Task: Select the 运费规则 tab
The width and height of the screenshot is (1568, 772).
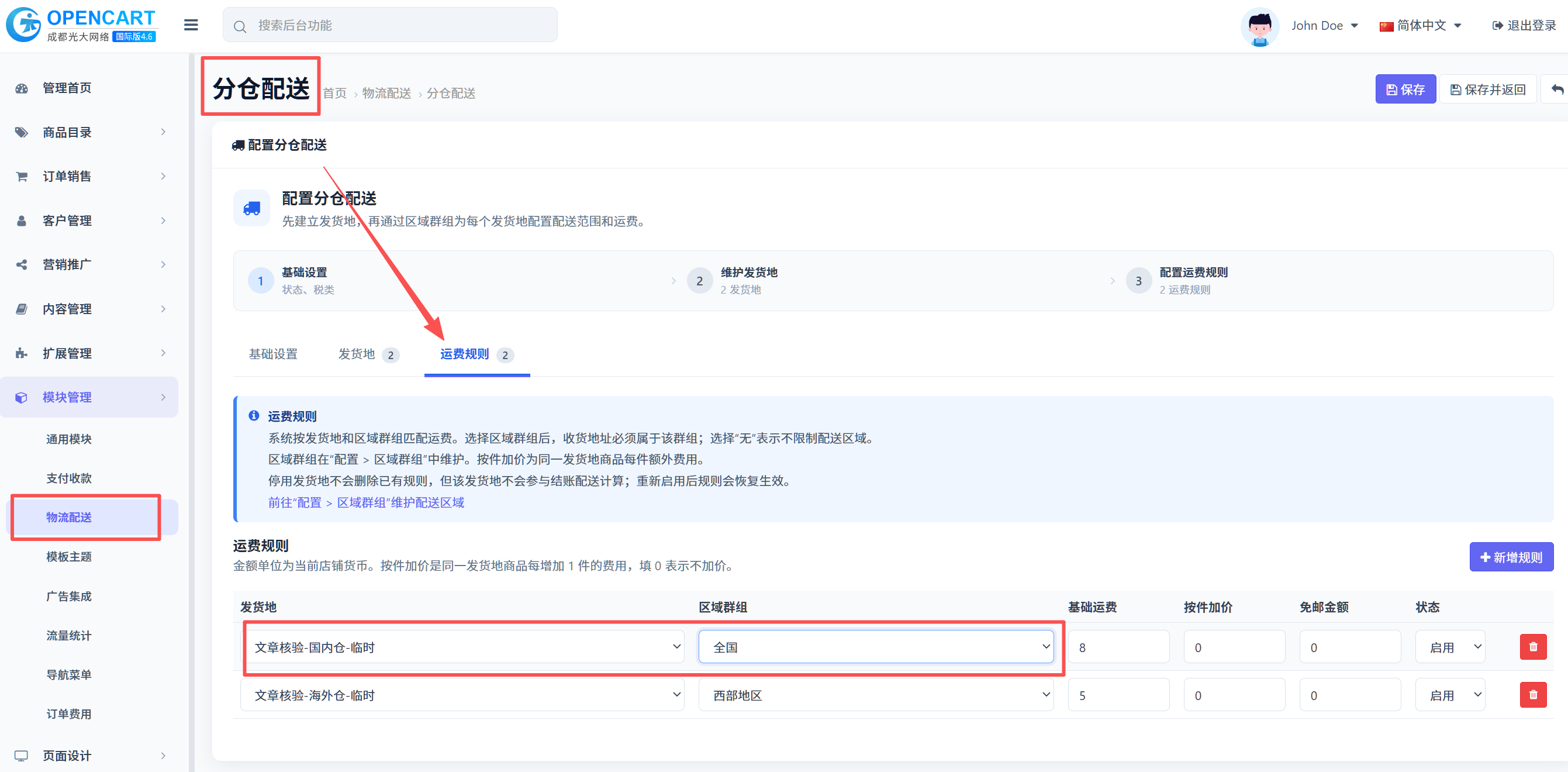Action: tap(476, 354)
